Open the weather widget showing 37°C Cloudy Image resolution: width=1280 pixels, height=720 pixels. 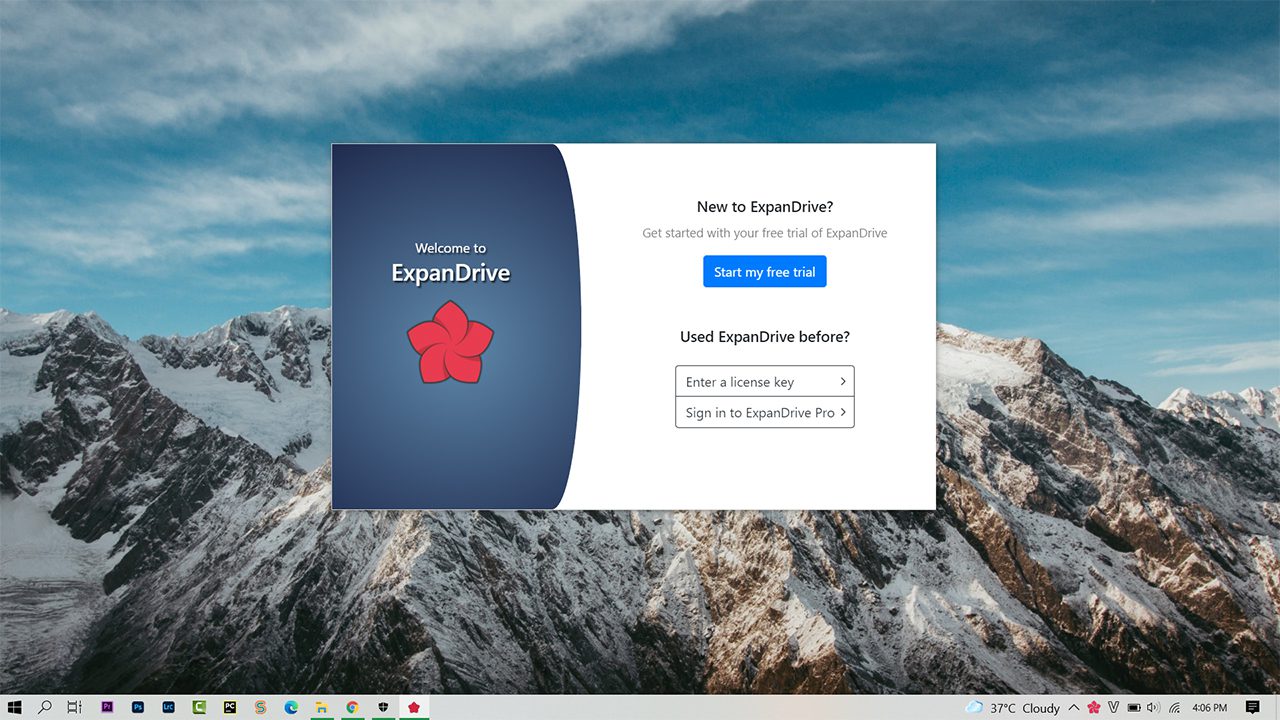pos(1012,707)
